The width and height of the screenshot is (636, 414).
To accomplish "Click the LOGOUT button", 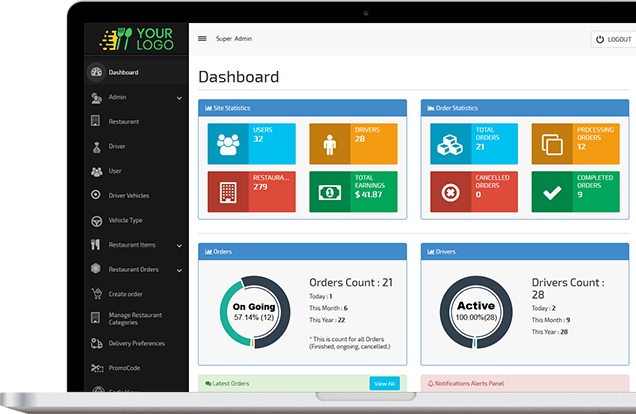I will (x=613, y=39).
